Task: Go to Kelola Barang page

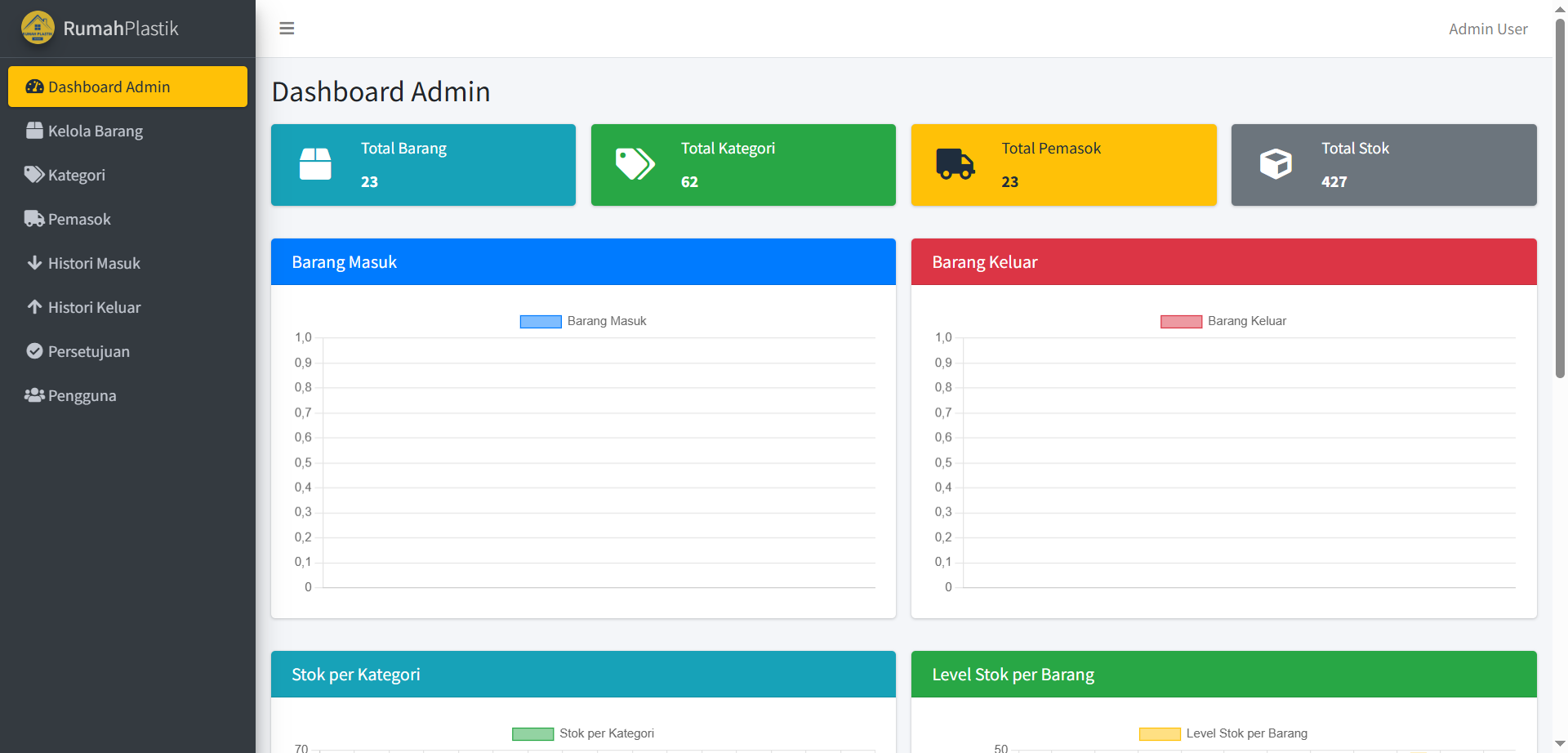Action: [x=95, y=131]
